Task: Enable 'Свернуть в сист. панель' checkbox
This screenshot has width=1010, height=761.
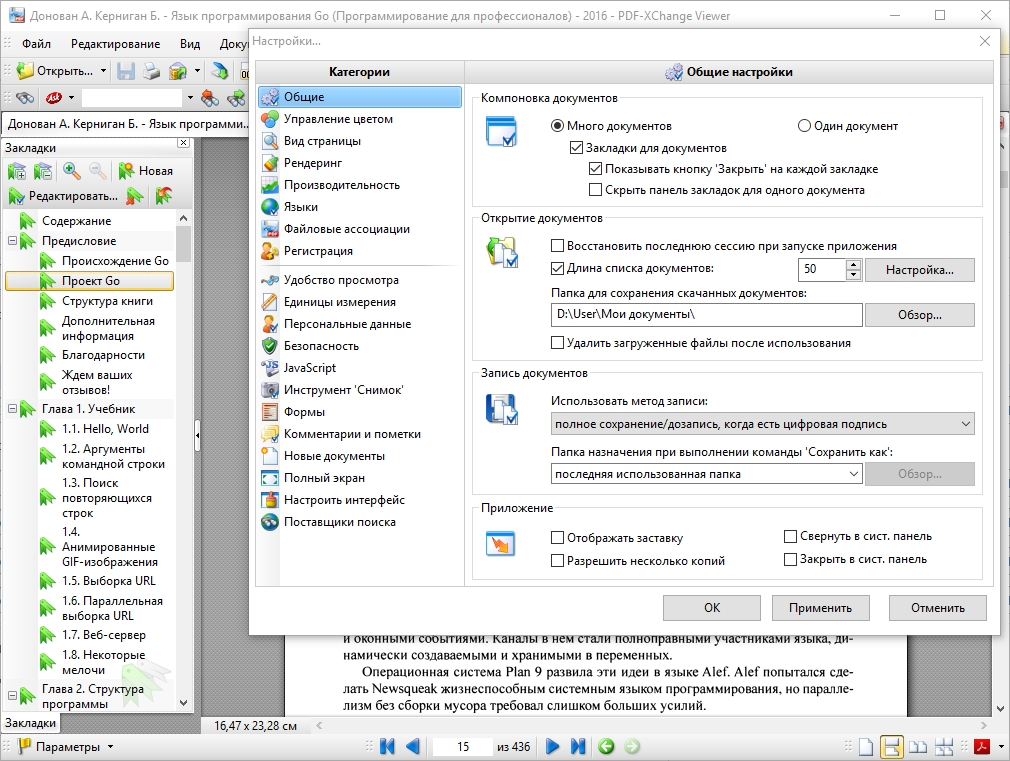Action: point(790,536)
